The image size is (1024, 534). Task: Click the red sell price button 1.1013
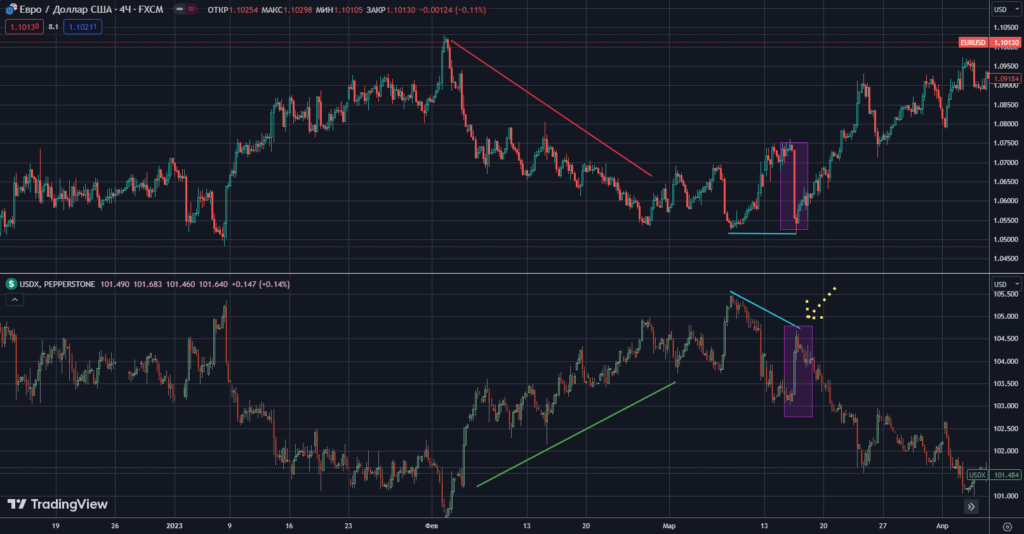(x=23, y=28)
